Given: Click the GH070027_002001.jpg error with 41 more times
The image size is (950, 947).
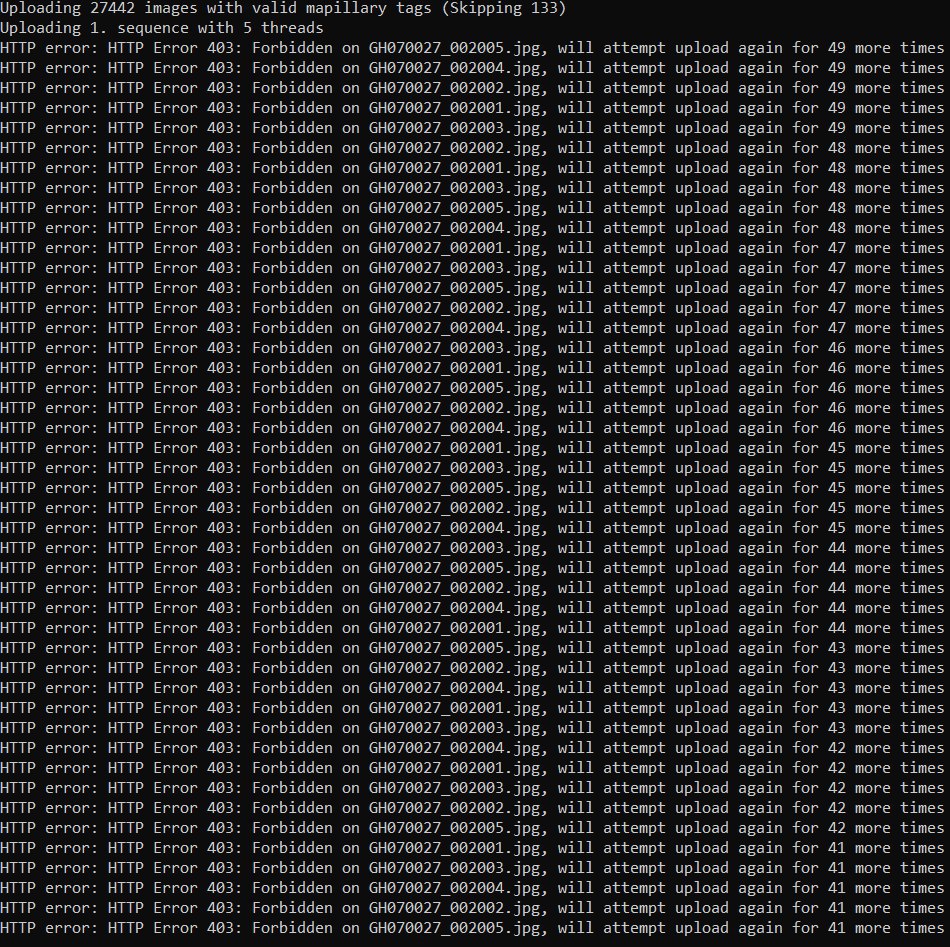Looking at the screenshot, I should click(472, 848).
